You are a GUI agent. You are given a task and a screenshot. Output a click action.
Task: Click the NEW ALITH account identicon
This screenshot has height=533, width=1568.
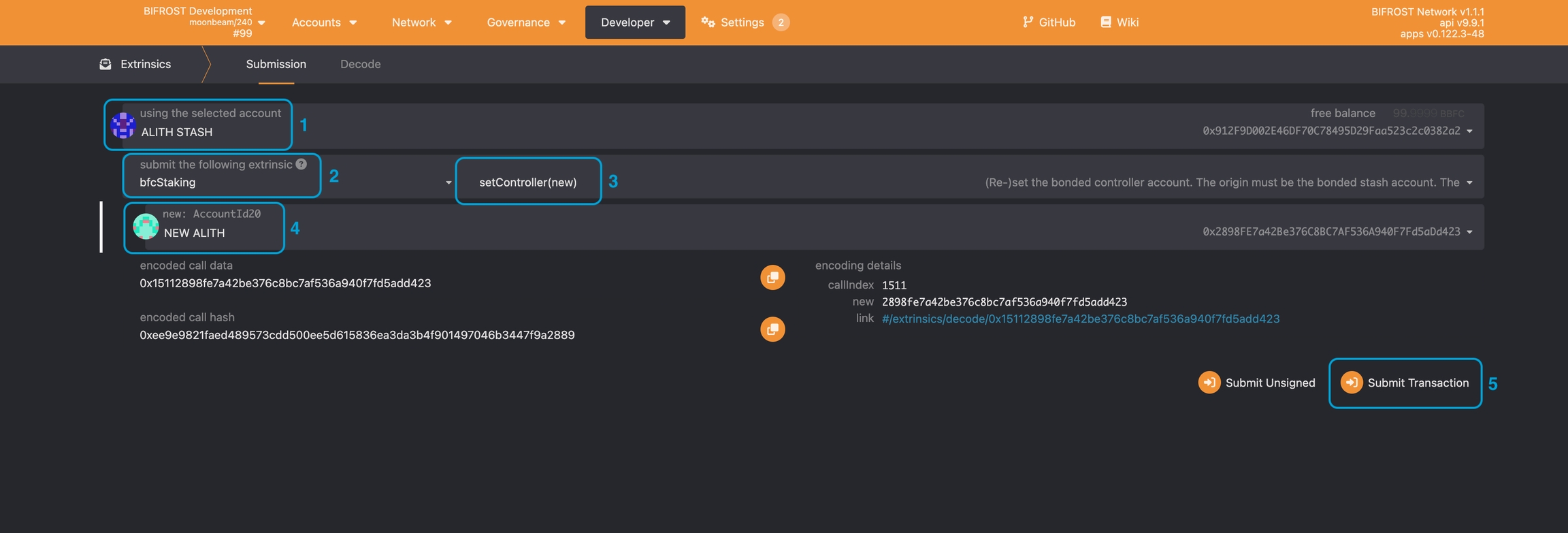[x=146, y=226]
